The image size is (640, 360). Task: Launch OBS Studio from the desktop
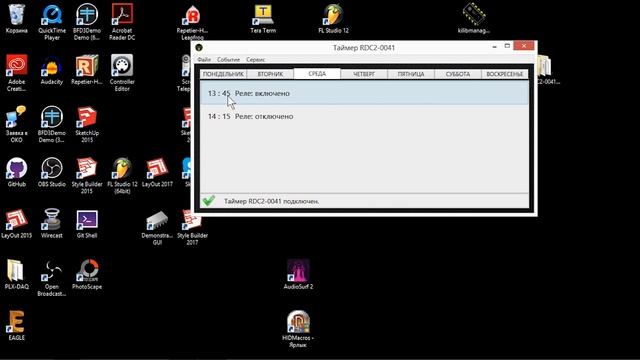[52, 169]
